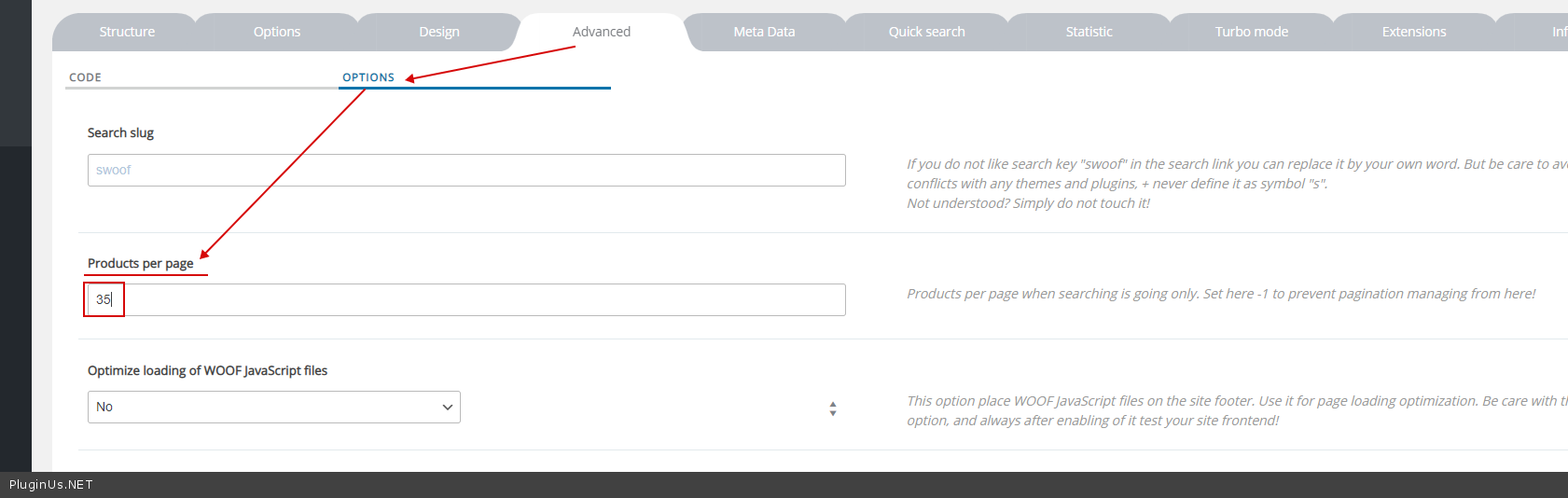Click the PluginUs.NET link in bottom bar
Image resolution: width=1568 pixels, height=498 pixels.
[x=51, y=485]
